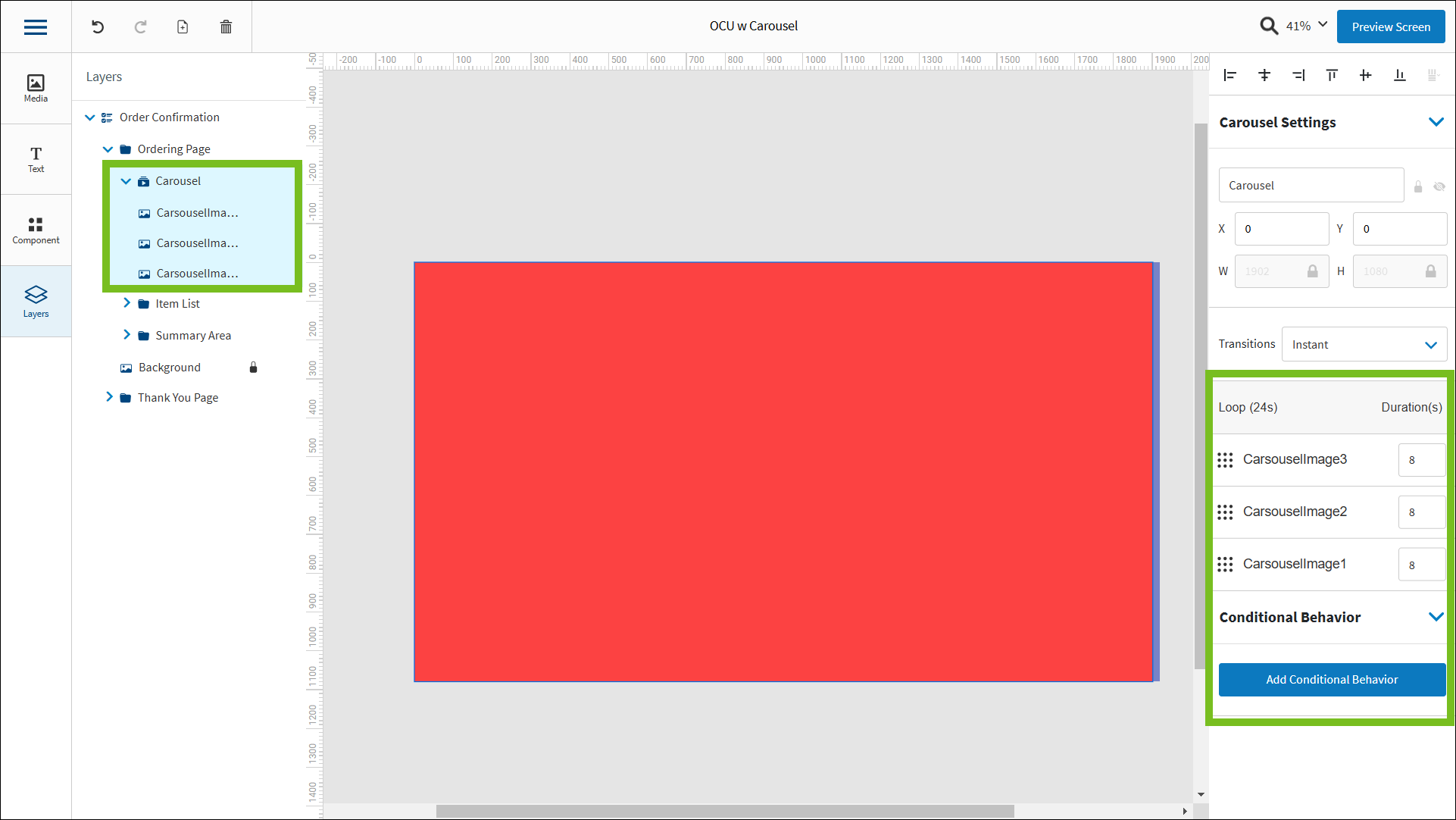Toggle lock on the Background layer

(254, 368)
